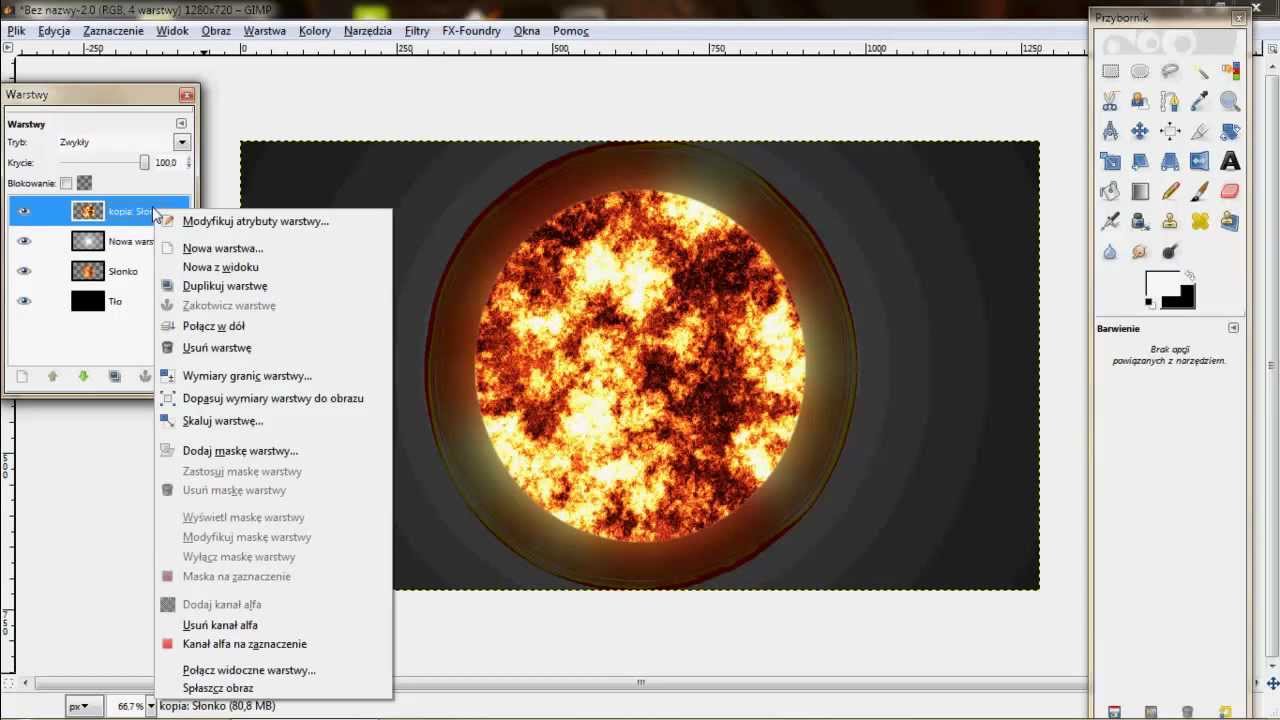
Task: Open the FX-Foundry menu
Action: tap(471, 31)
